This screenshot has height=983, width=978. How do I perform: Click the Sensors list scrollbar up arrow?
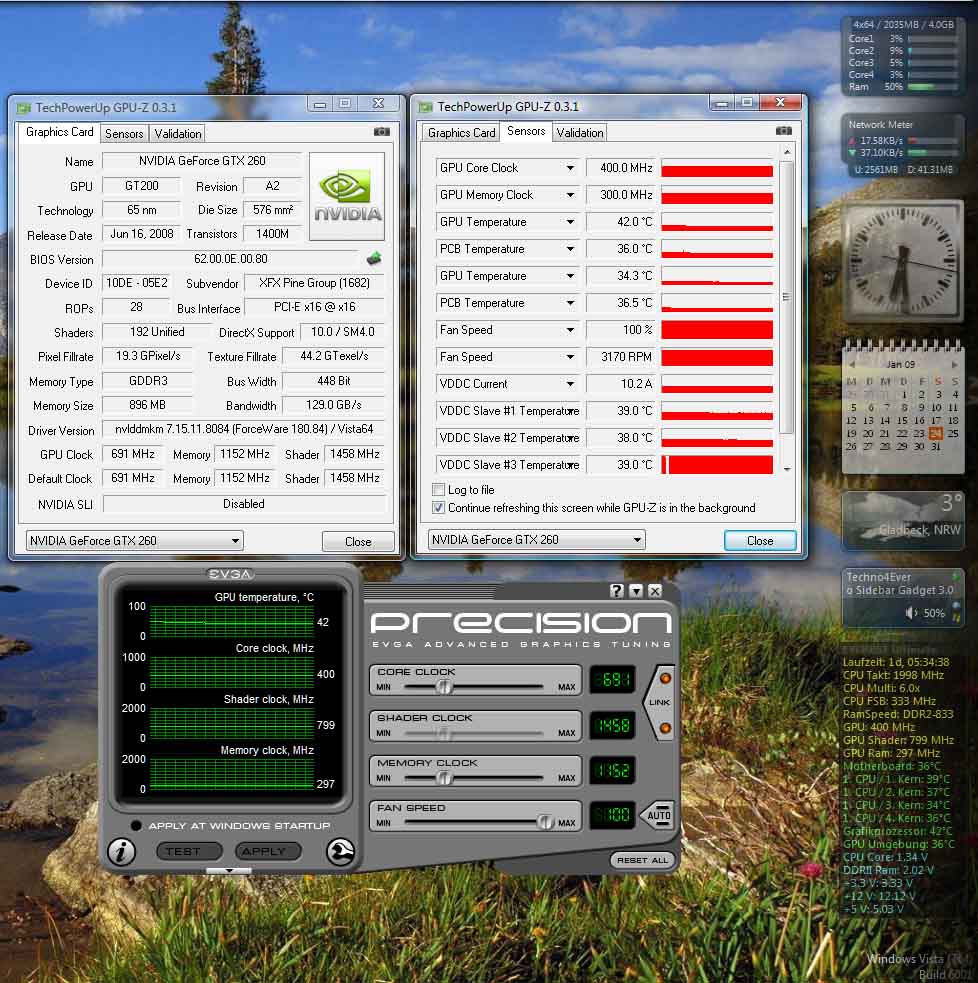click(x=787, y=152)
